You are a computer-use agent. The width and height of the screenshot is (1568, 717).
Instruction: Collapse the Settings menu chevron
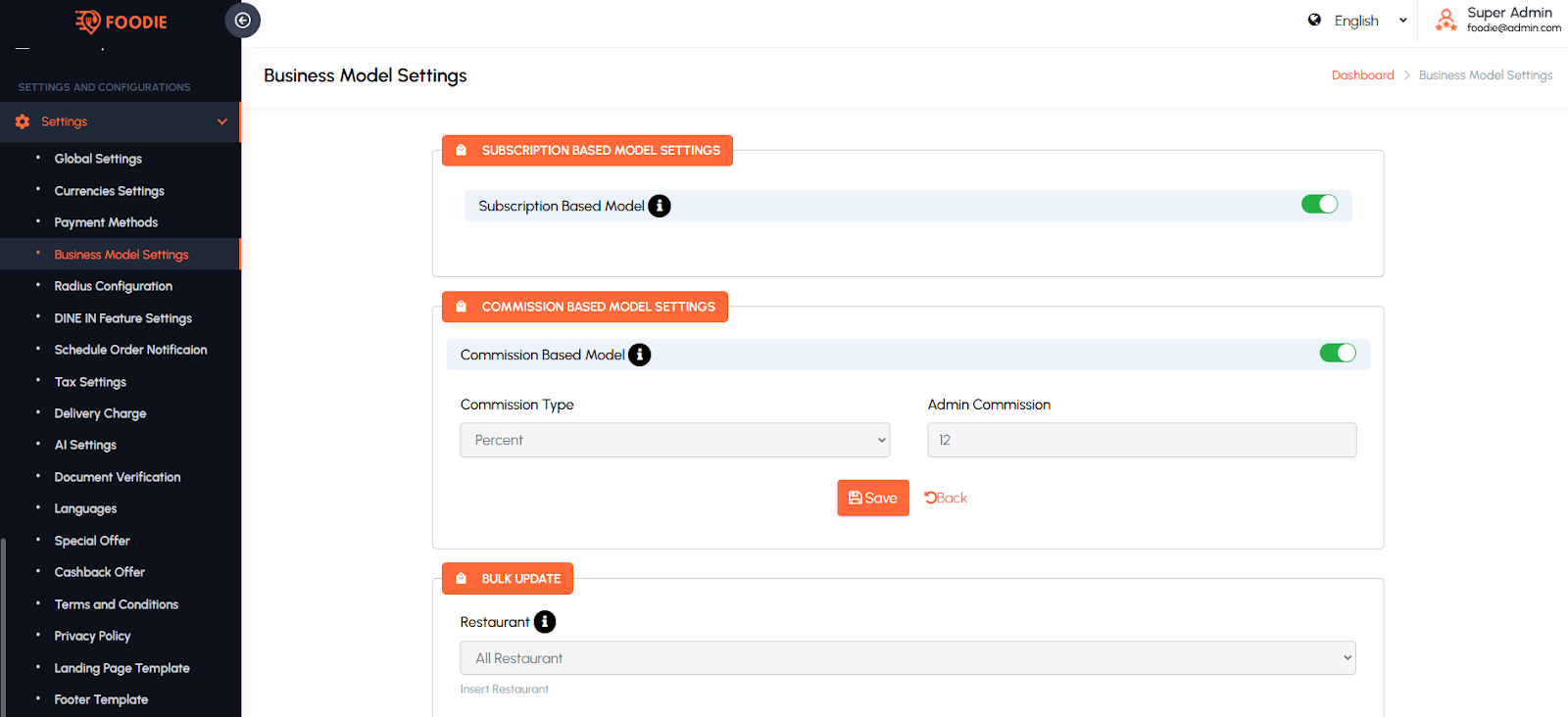click(222, 121)
